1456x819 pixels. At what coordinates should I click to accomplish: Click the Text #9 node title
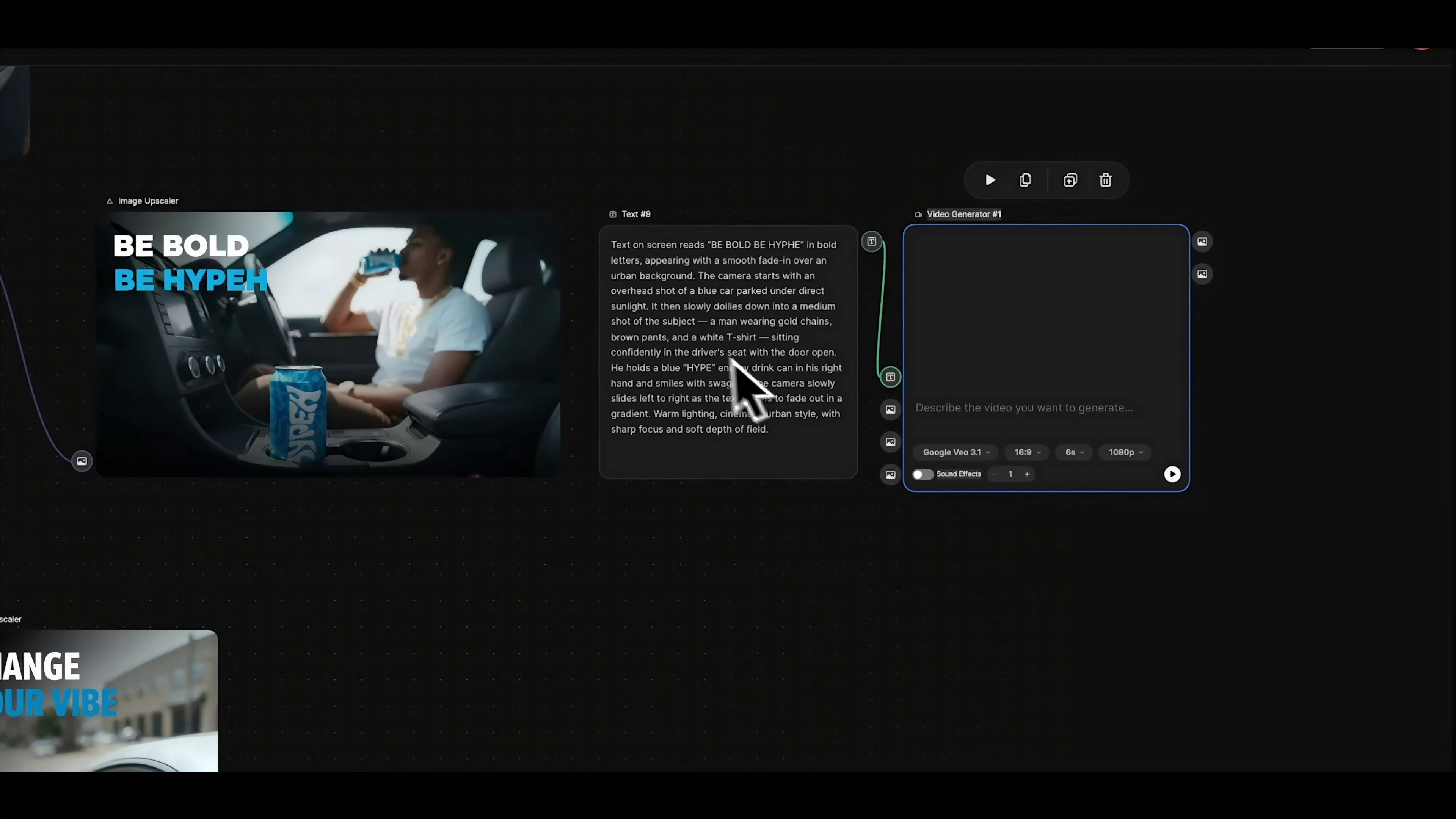coord(636,214)
